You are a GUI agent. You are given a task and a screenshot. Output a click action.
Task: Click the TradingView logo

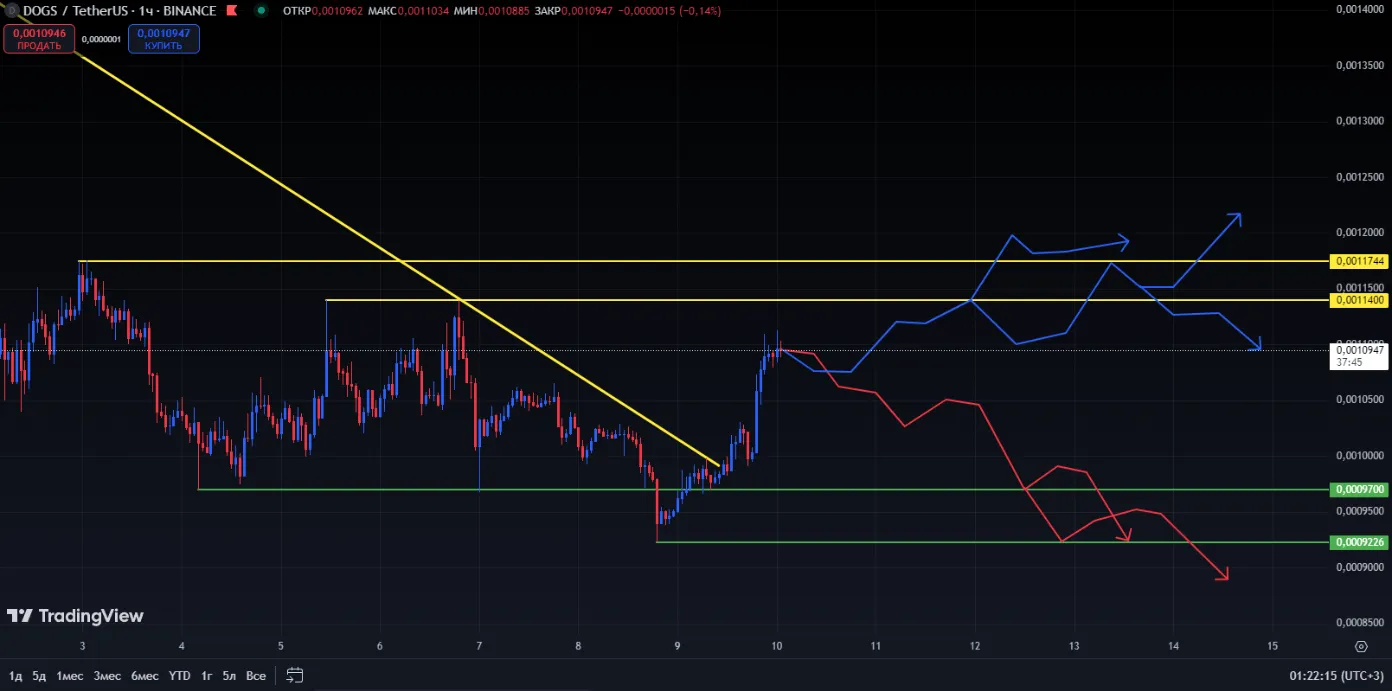(x=75, y=616)
